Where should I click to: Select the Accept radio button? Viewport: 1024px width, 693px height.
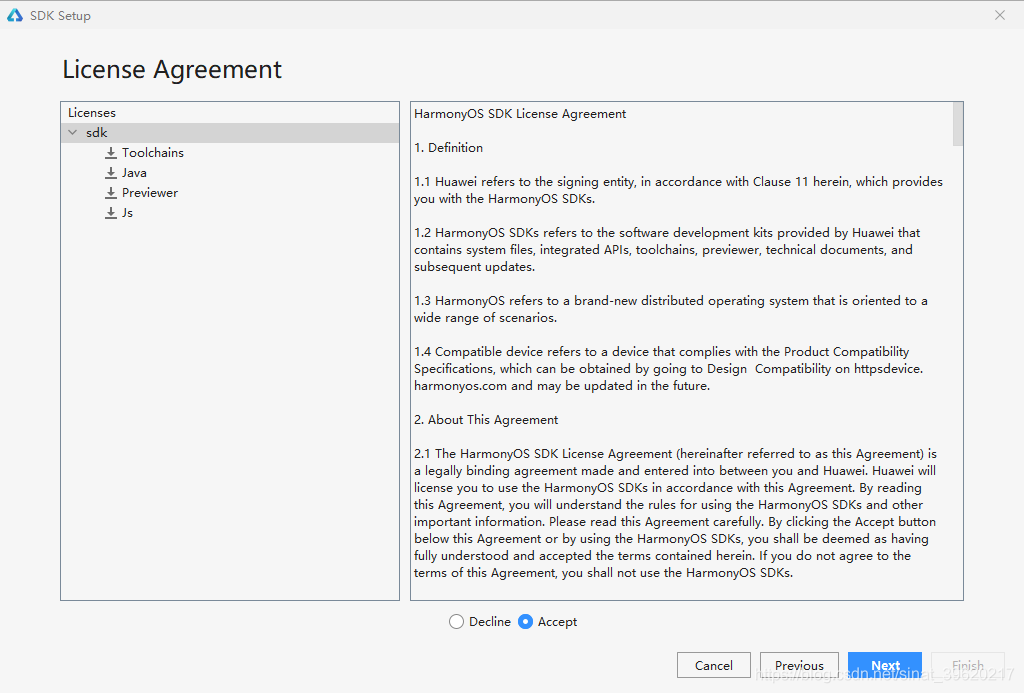pos(526,622)
